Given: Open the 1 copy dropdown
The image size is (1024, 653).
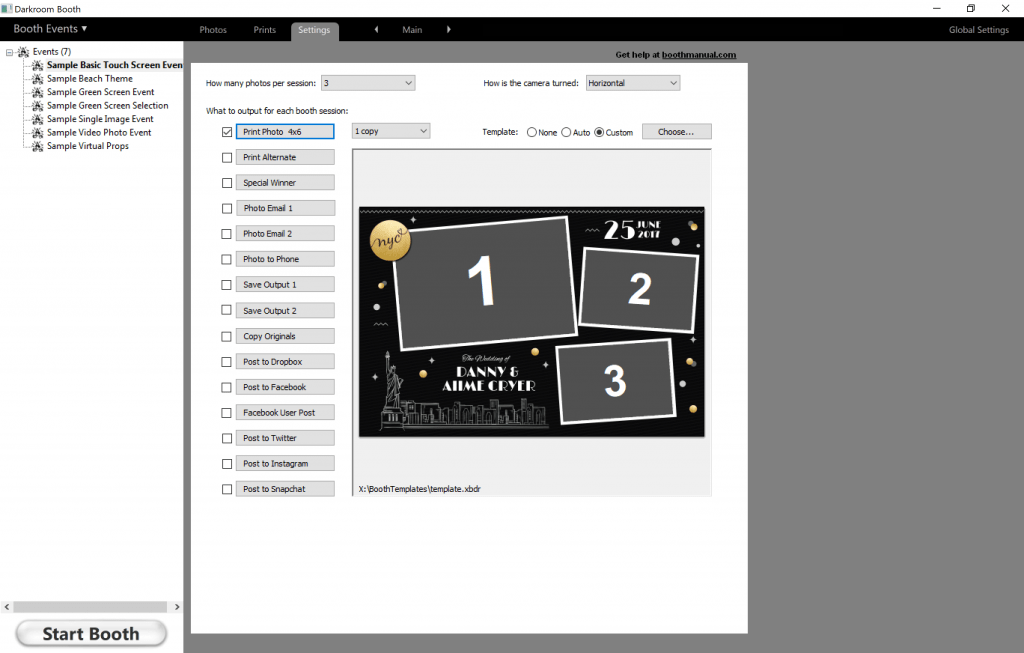Looking at the screenshot, I should [391, 131].
